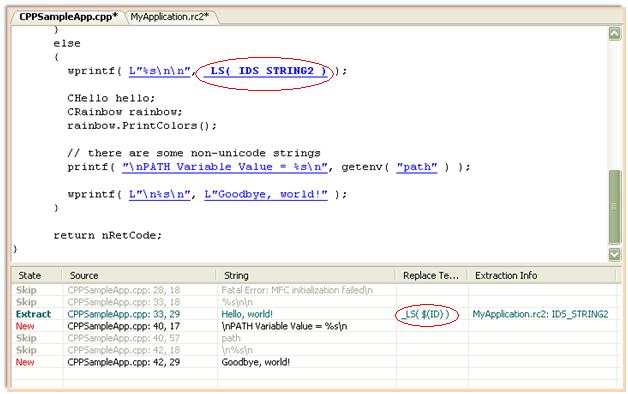Select source cell CPPSampleApp.cpp: 40, 17
Screen dimensions: 628x394
124,326
